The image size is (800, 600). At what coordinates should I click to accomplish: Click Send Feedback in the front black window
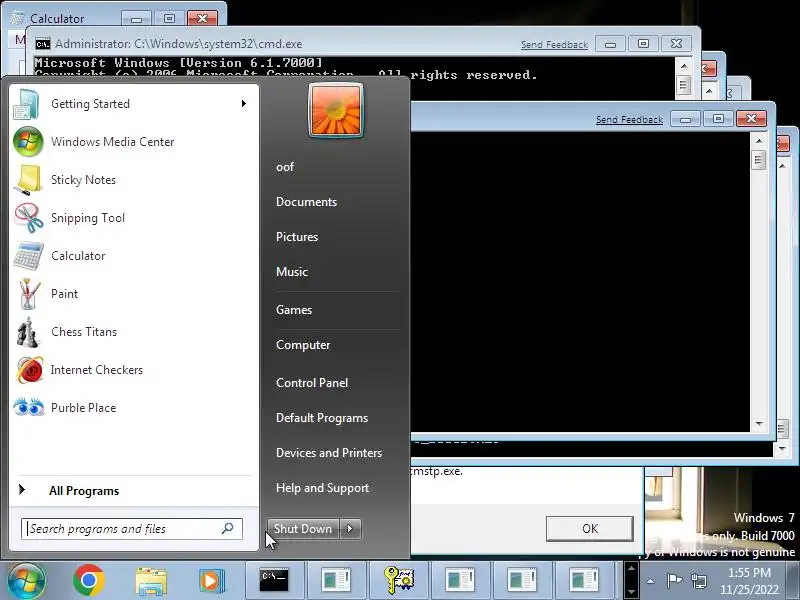pyautogui.click(x=629, y=119)
